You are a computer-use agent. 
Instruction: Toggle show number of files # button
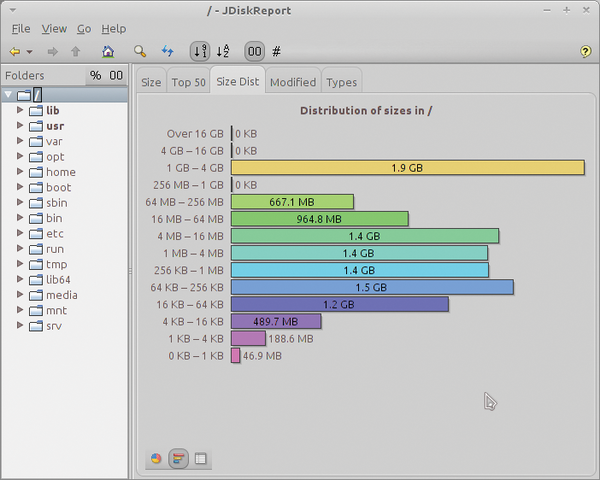click(276, 51)
